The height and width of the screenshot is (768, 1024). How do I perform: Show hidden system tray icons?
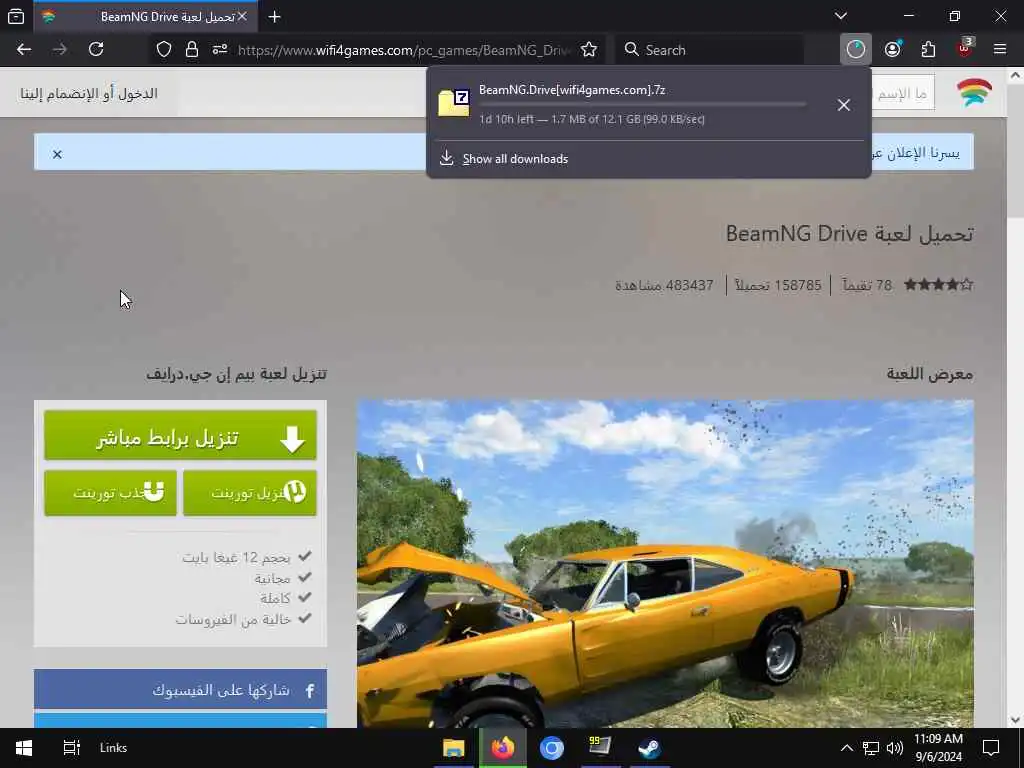[x=846, y=748]
